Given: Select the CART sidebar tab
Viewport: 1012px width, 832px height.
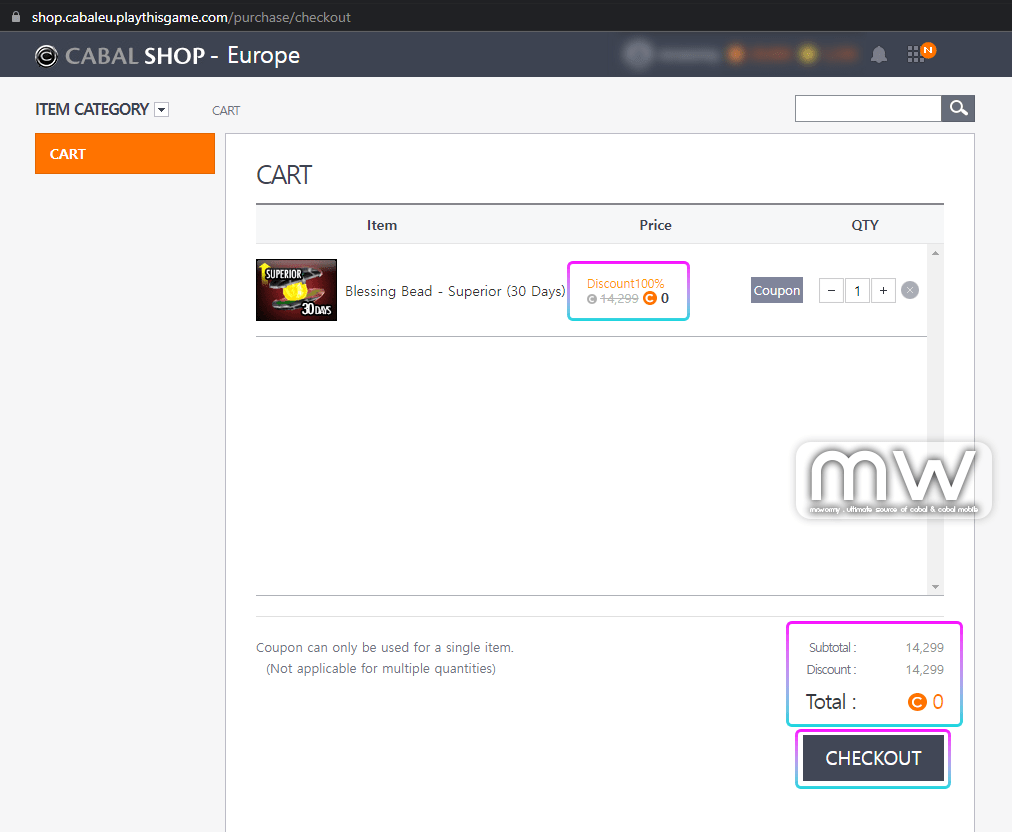Looking at the screenshot, I should [x=125, y=154].
